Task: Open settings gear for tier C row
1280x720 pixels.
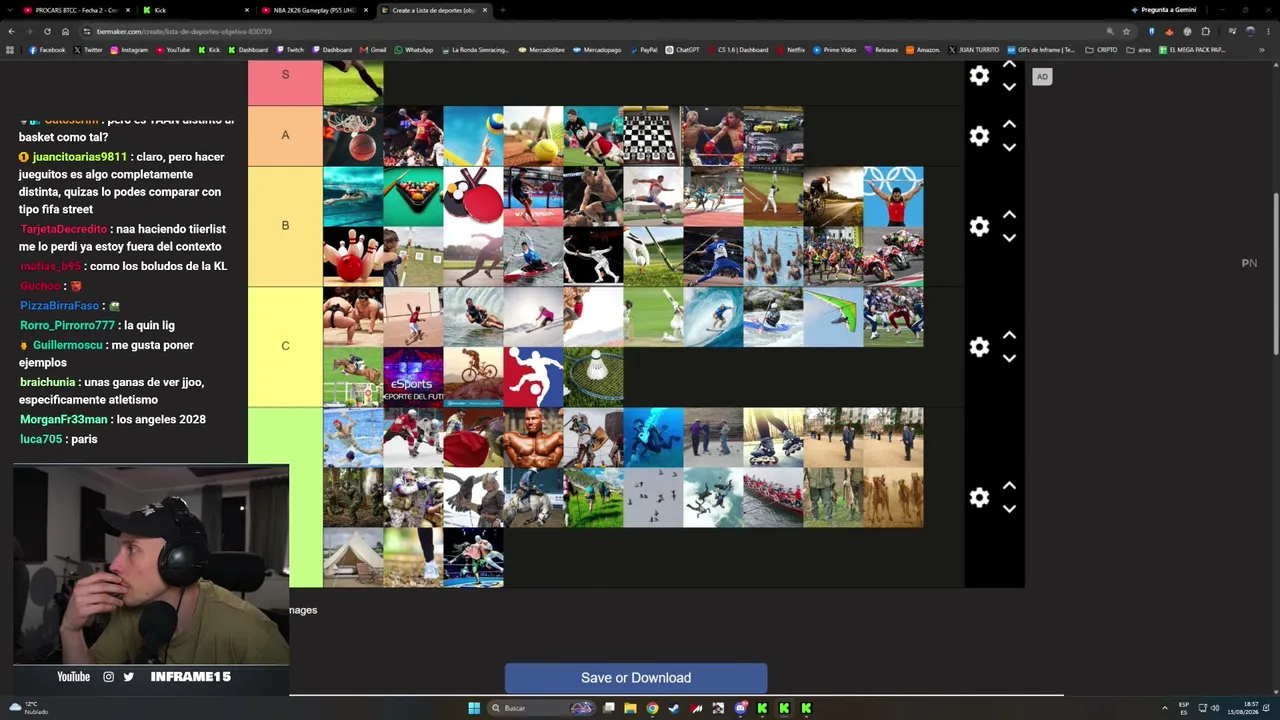Action: tap(979, 347)
